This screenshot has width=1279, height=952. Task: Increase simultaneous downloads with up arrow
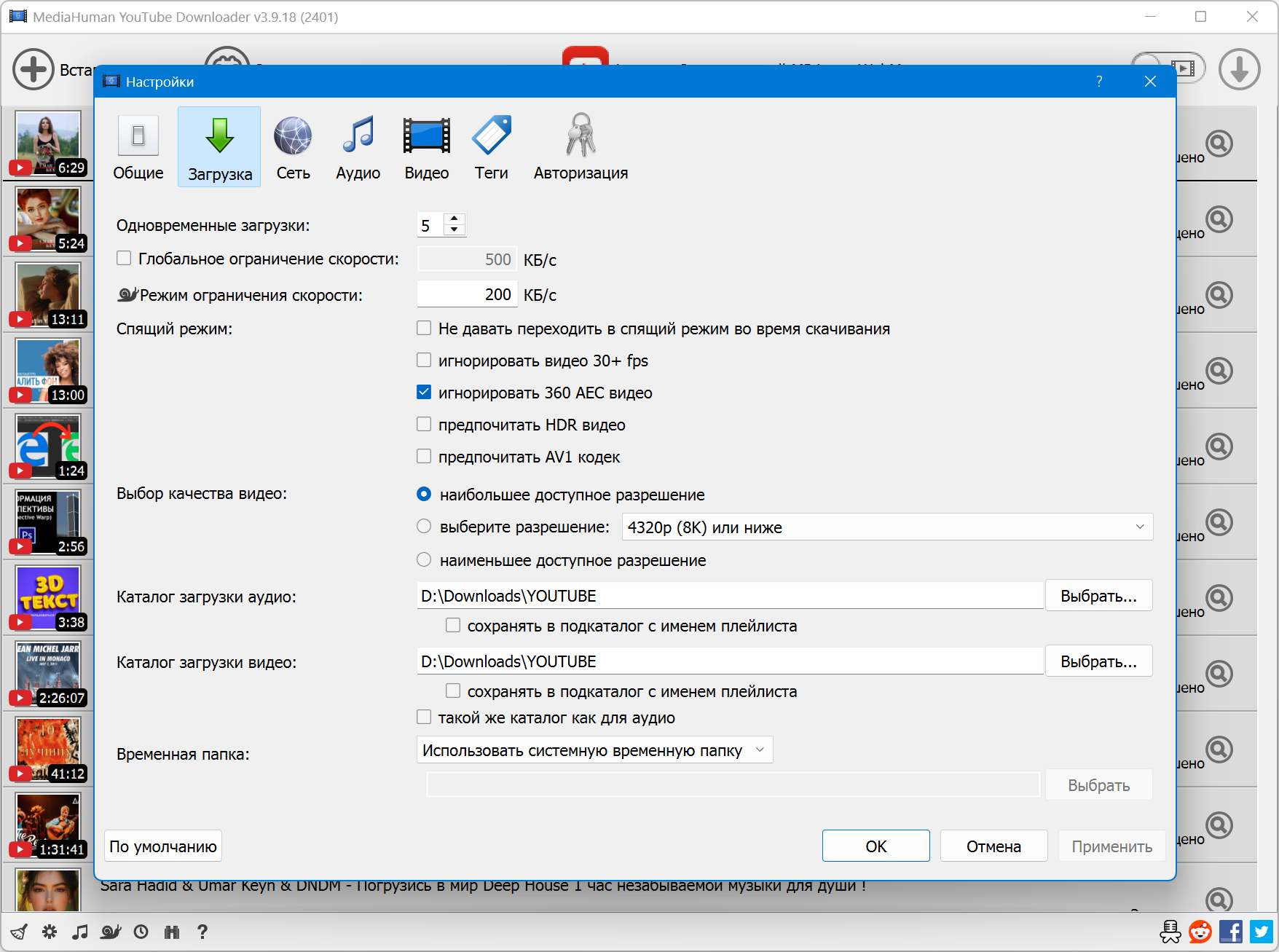454,219
